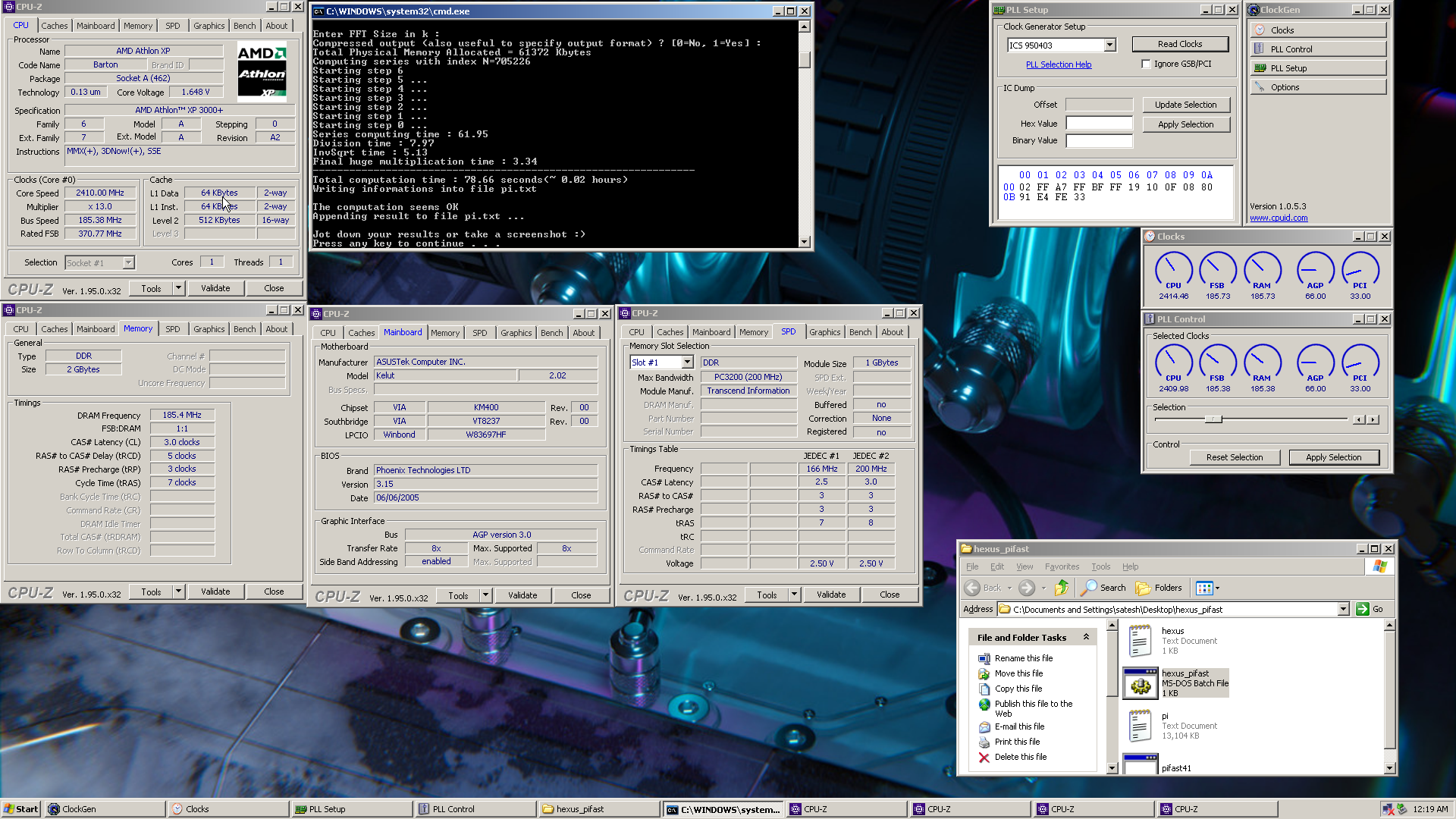Click the Binary Value input field

1099,140
